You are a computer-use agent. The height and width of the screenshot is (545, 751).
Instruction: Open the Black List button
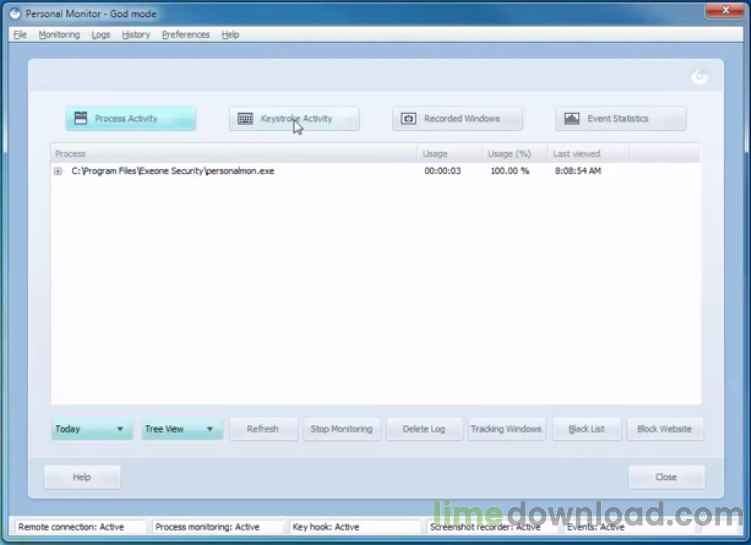[586, 429]
